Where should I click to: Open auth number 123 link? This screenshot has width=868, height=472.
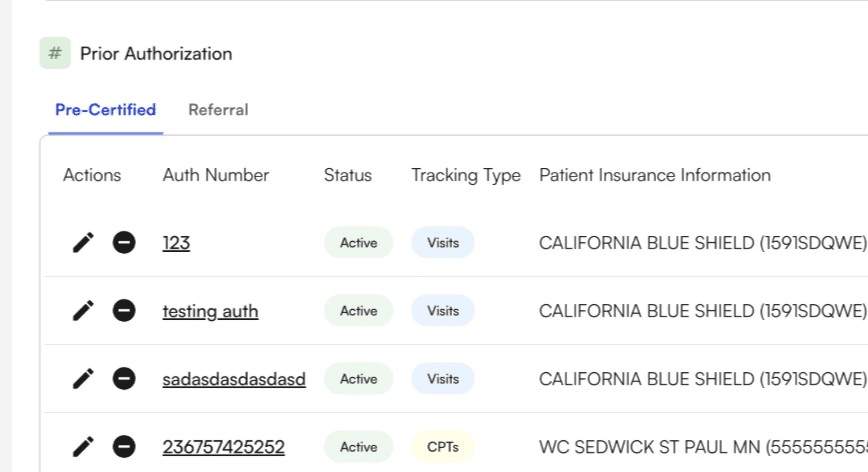[176, 243]
